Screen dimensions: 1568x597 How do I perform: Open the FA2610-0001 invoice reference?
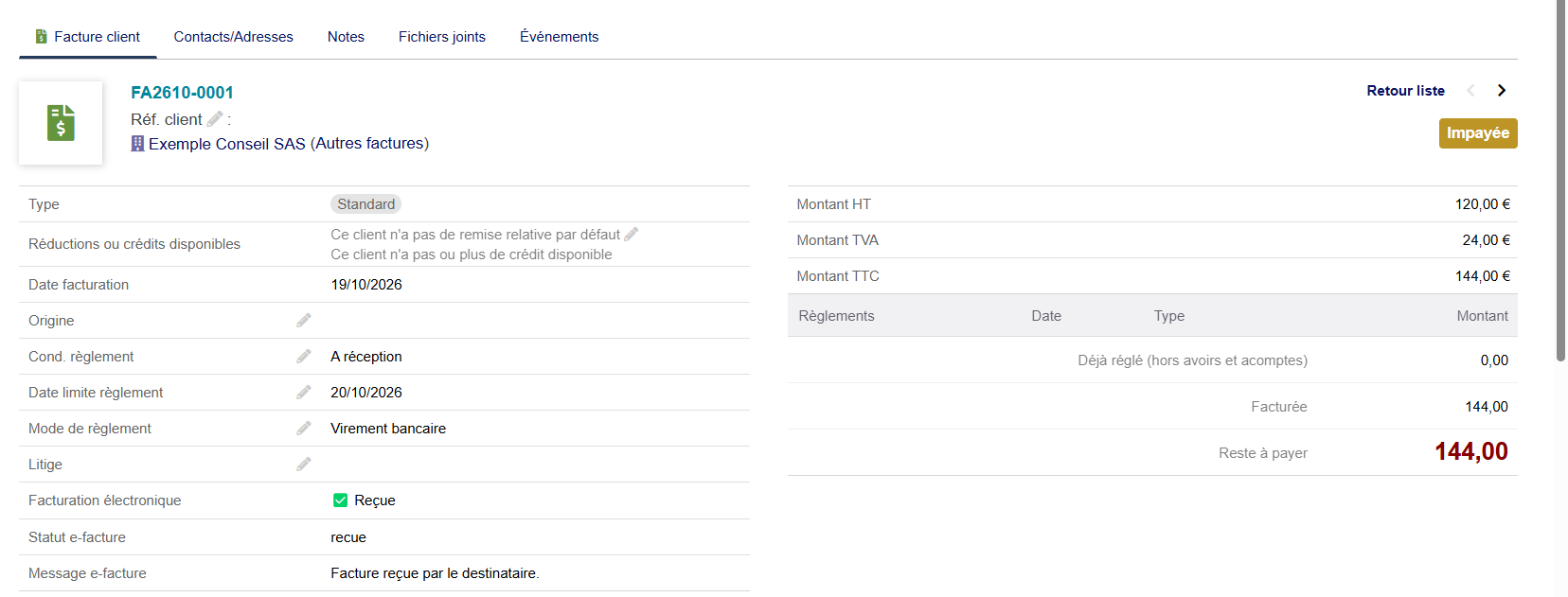click(182, 93)
